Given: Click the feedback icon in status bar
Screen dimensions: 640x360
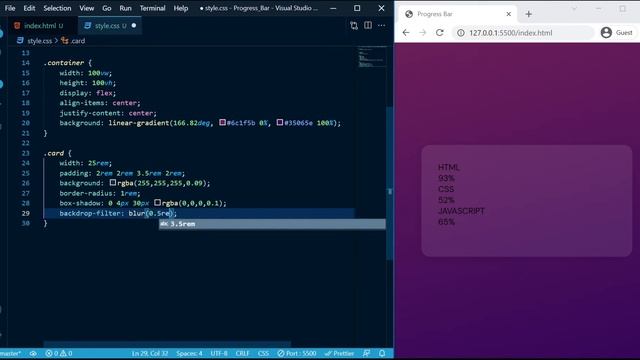Looking at the screenshot, I should click(367, 353).
